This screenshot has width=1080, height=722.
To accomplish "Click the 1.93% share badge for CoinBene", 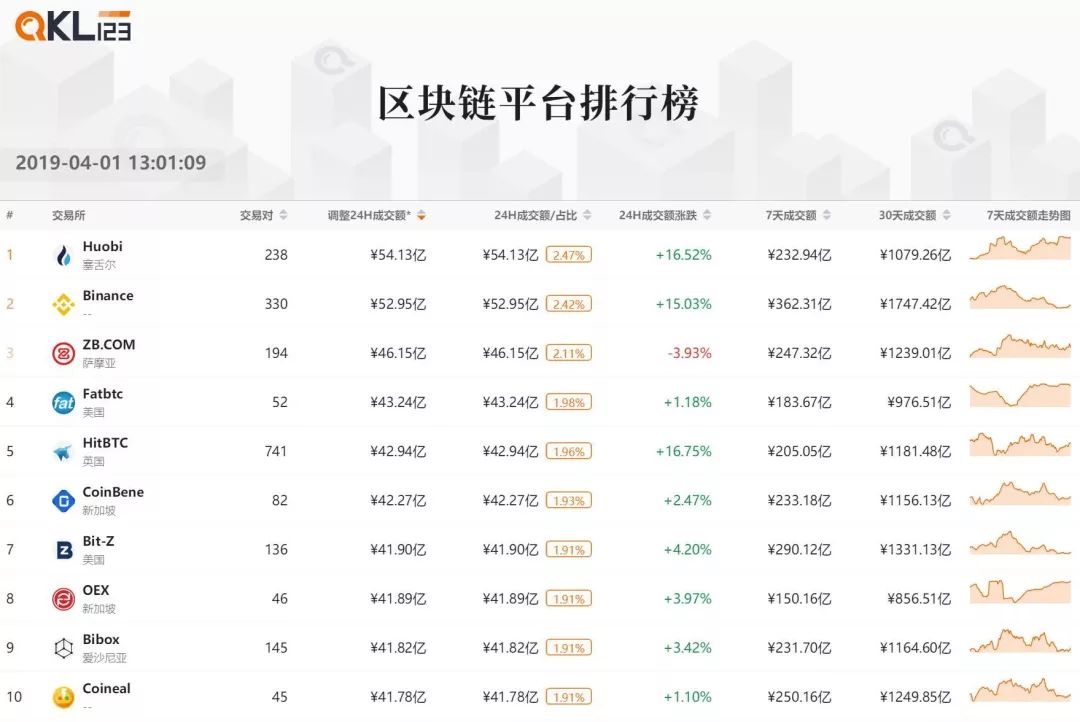I will click(x=569, y=501).
